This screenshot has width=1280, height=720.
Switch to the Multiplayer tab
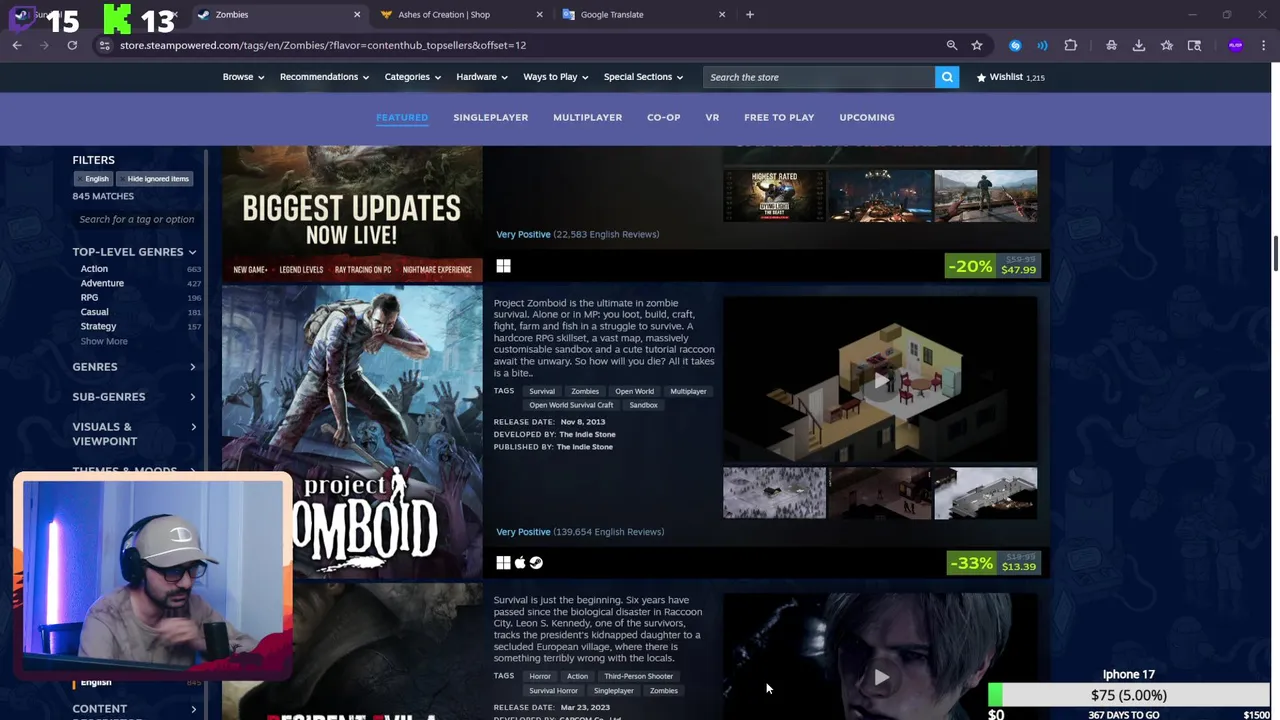click(587, 117)
